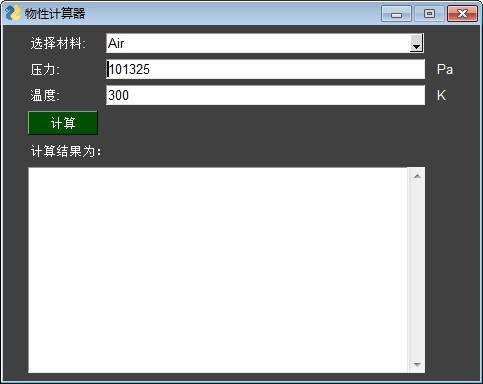Maximize the 物性计算器 window
The height and width of the screenshot is (384, 483).
(x=429, y=14)
